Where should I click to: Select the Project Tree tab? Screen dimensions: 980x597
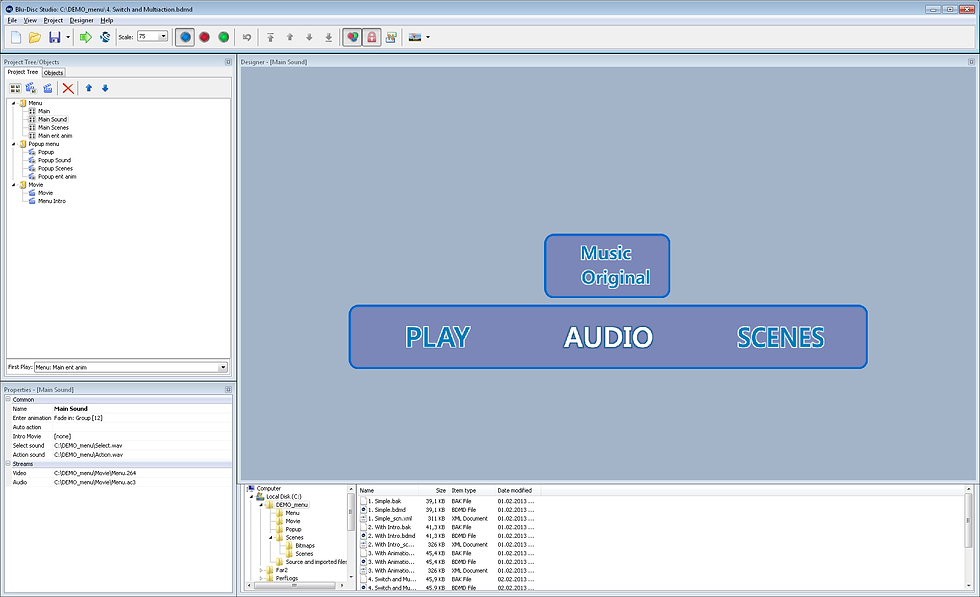(23, 72)
